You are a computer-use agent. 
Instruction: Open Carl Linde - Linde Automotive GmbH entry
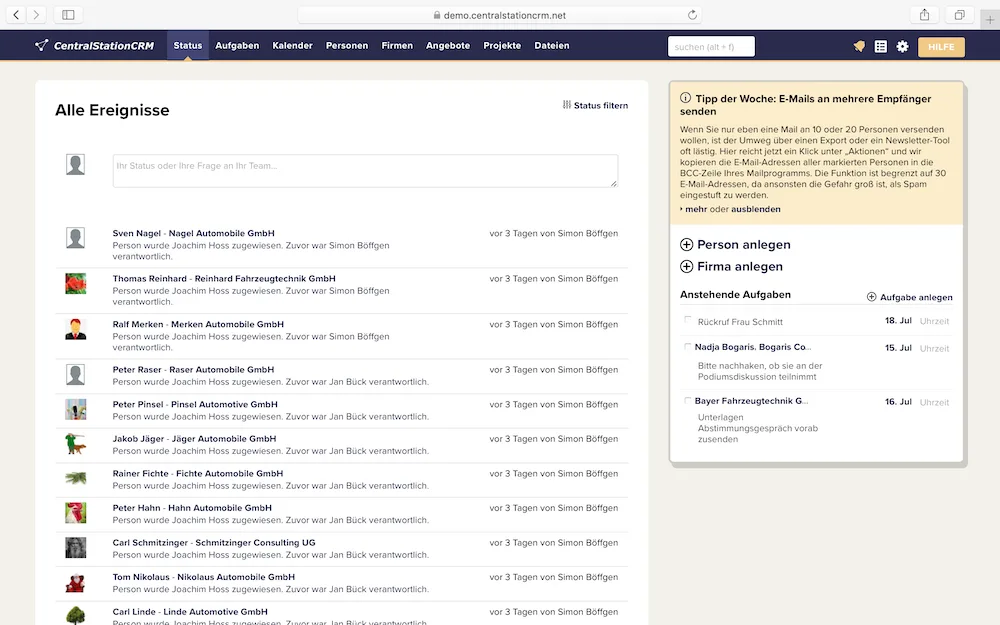click(x=190, y=612)
